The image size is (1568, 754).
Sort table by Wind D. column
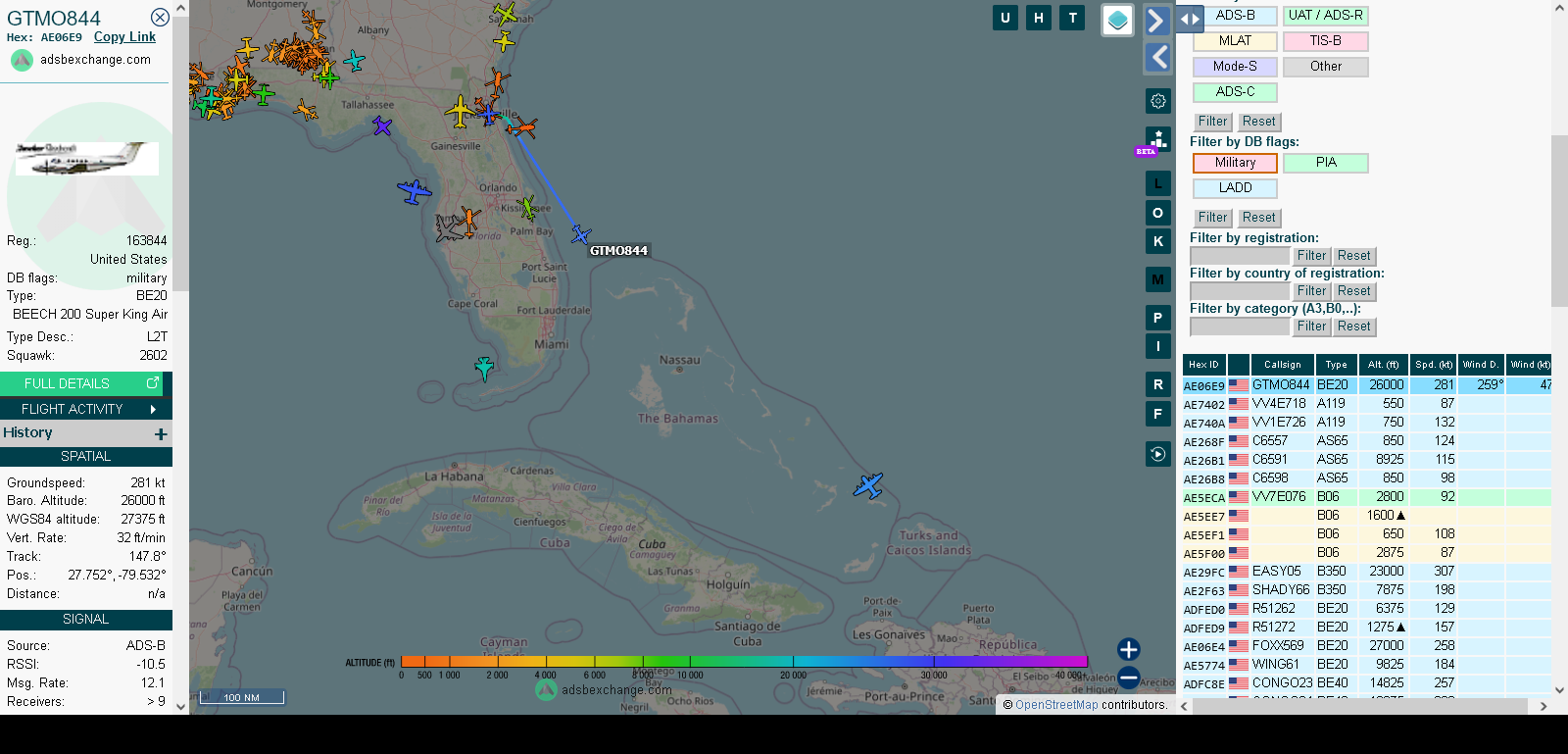click(1481, 365)
